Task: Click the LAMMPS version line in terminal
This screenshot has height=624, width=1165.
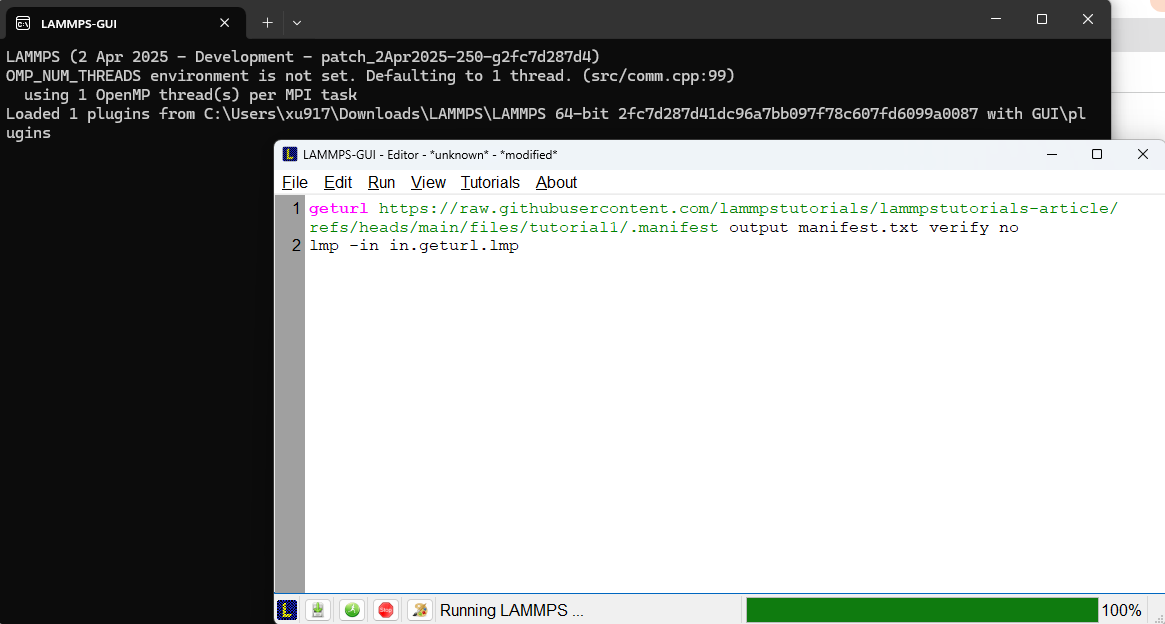Action: [x=303, y=56]
